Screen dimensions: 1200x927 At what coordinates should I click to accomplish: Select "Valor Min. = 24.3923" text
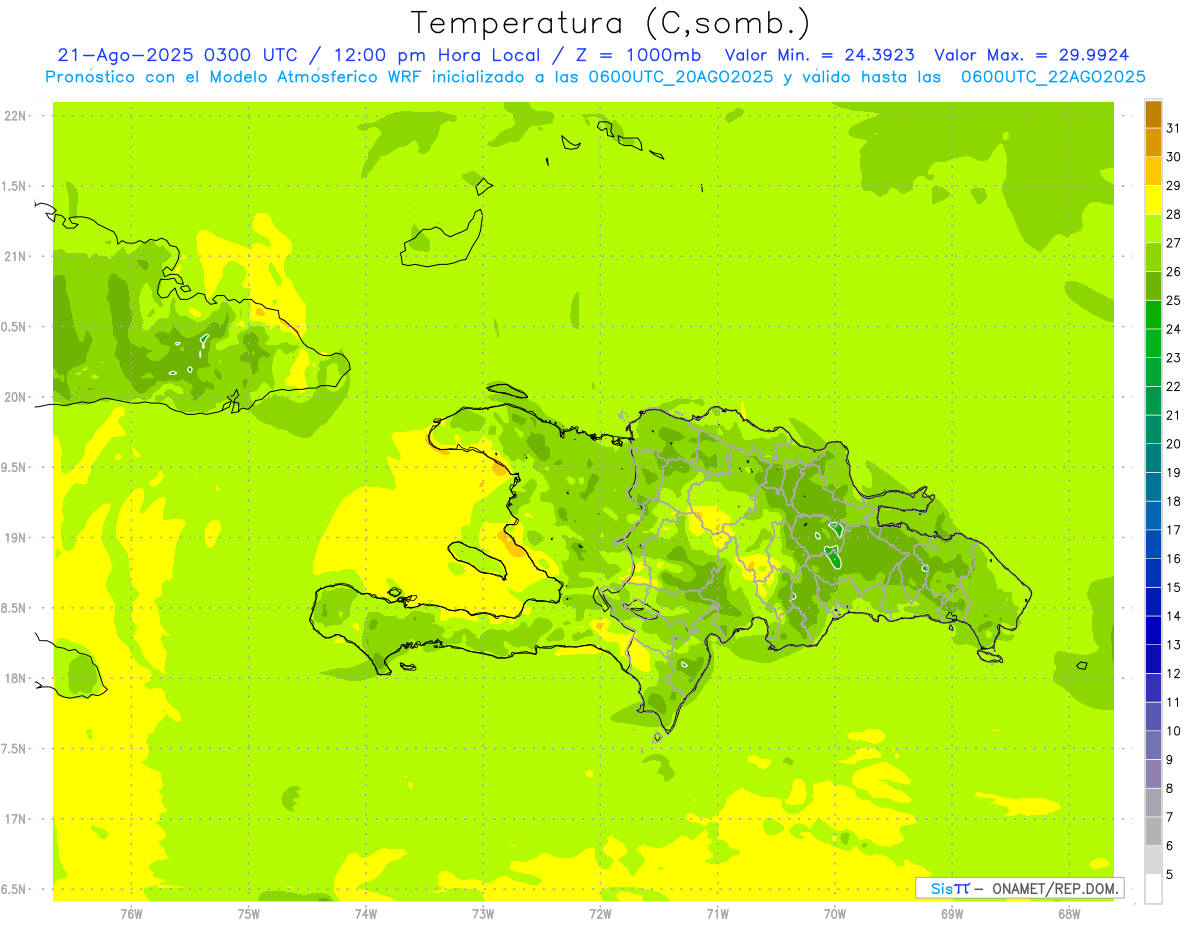(820, 55)
